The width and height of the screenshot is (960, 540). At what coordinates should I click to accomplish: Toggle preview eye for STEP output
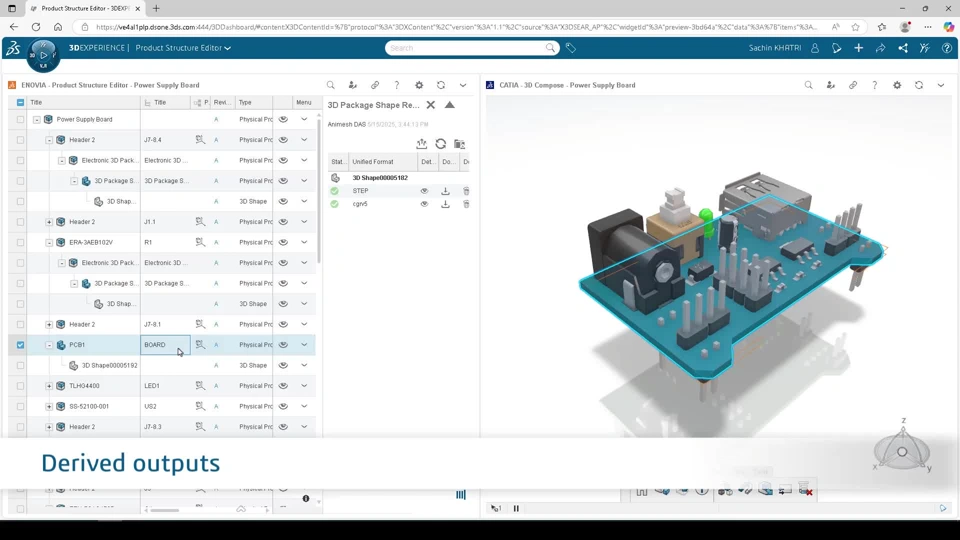(x=424, y=191)
